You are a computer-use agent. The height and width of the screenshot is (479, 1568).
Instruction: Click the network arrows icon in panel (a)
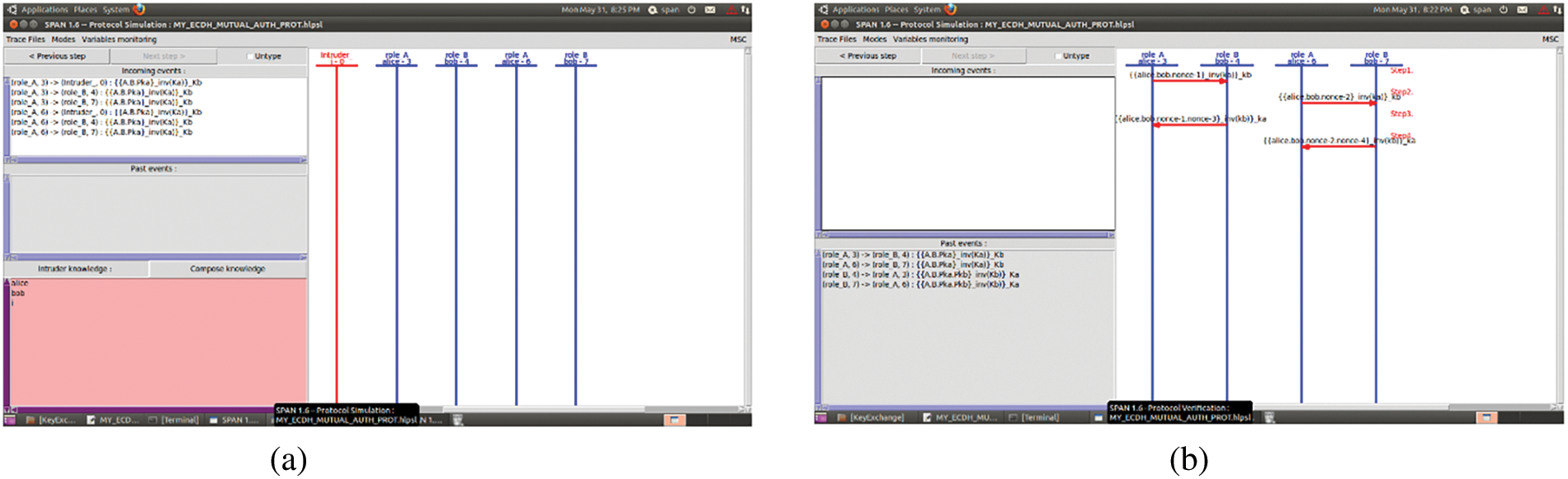(x=745, y=10)
